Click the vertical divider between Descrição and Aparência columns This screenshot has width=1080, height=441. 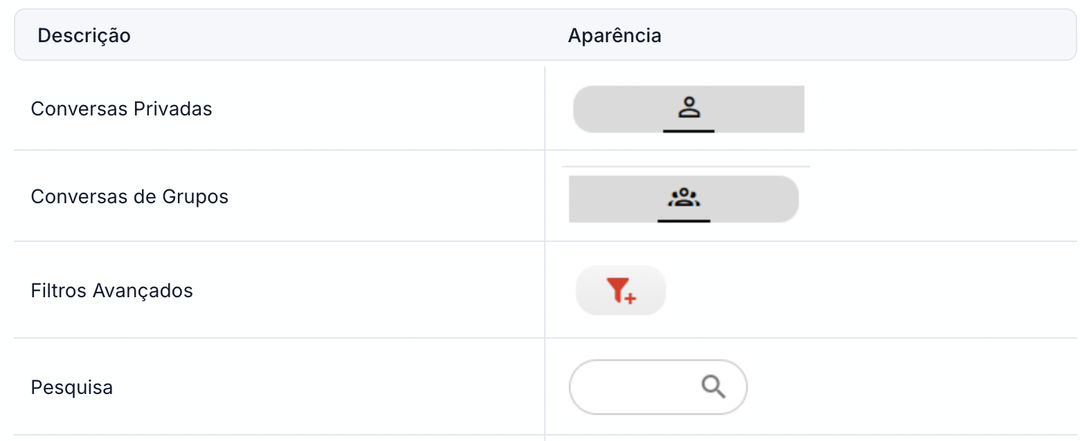545,254
